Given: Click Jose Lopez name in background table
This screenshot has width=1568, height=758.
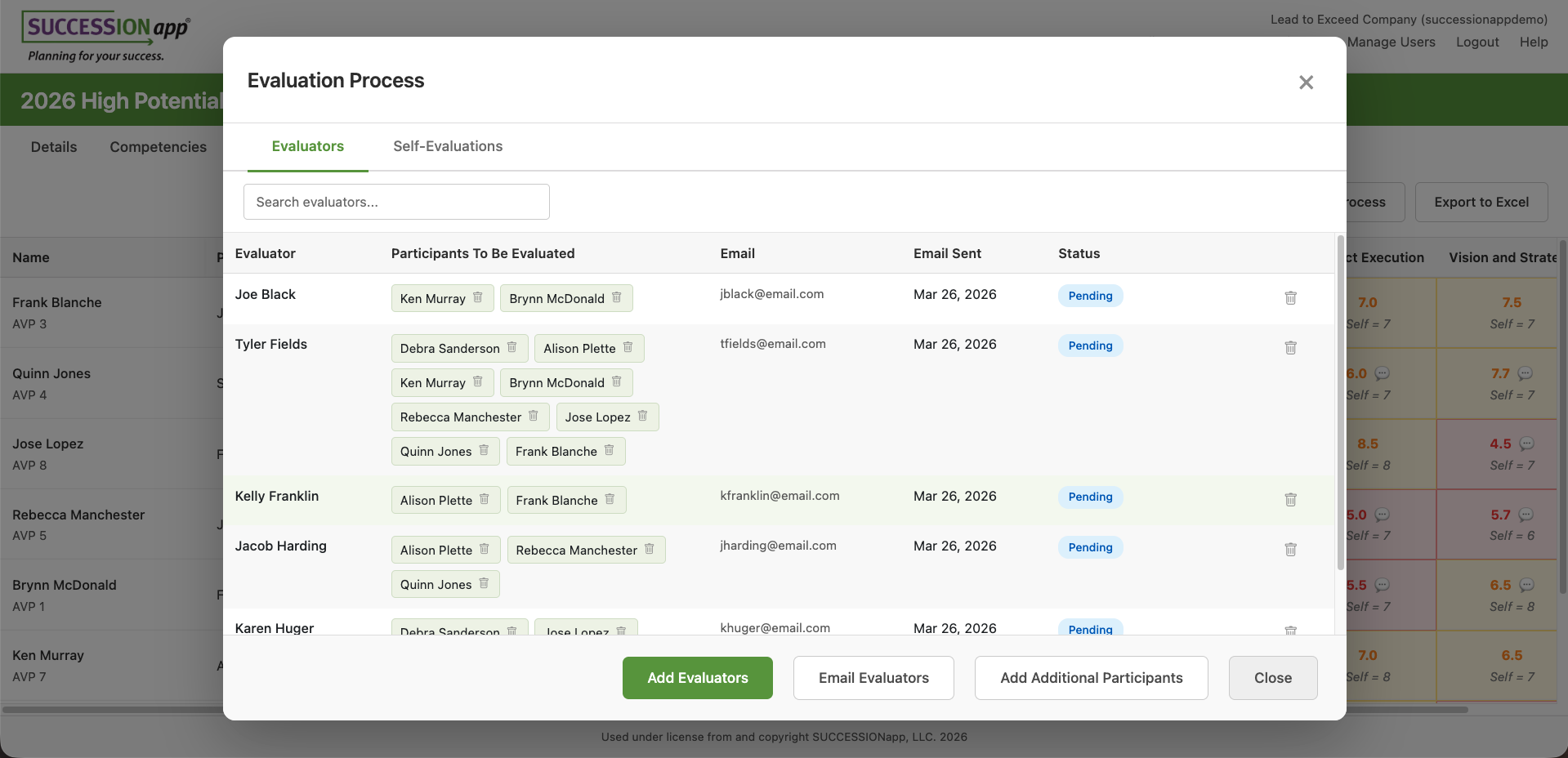Looking at the screenshot, I should click(x=48, y=444).
